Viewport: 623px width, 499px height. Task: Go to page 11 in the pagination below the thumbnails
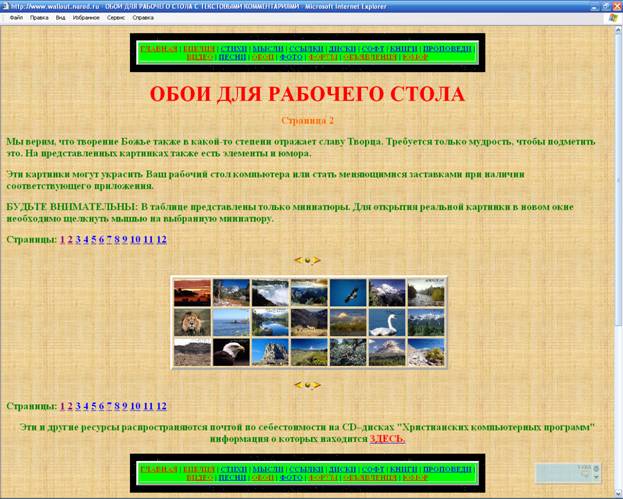(149, 406)
